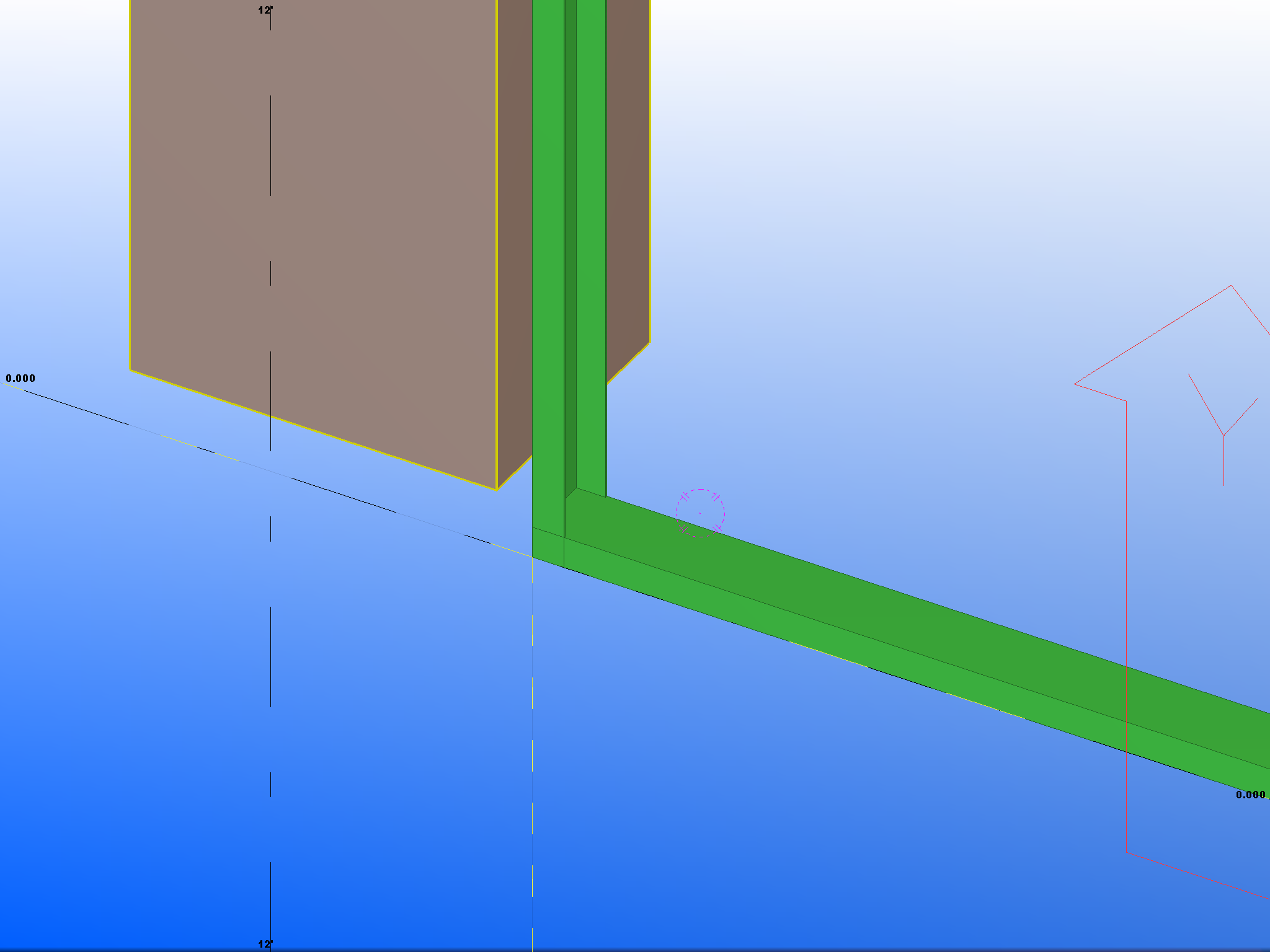The height and width of the screenshot is (952, 1270).
Task: Click the bottom 12' grid label
Action: pos(265,944)
